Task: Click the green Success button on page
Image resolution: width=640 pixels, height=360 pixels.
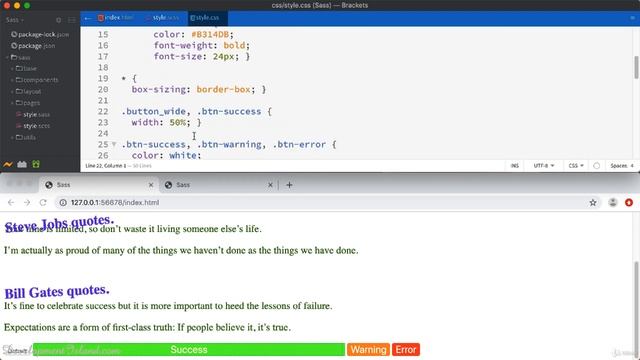Action: click(189, 350)
